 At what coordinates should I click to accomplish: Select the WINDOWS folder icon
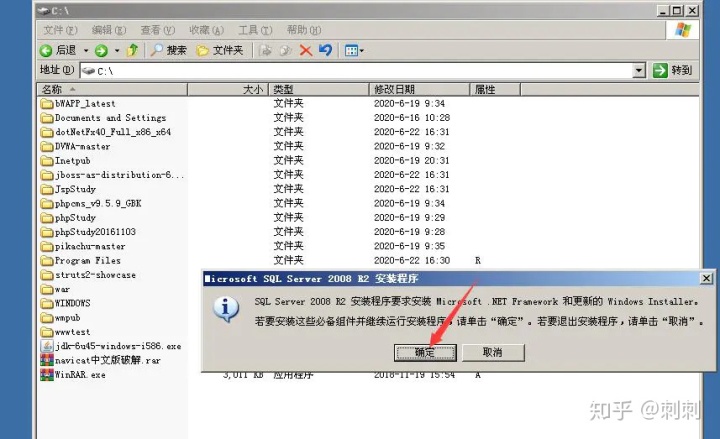(47, 304)
